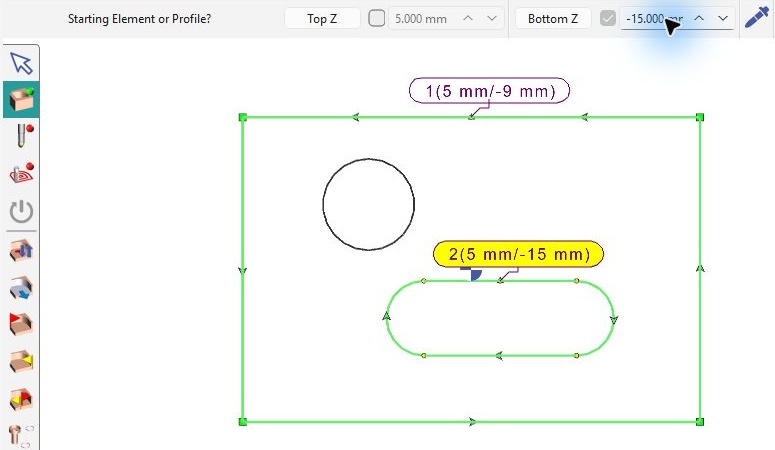Click the eyedropper pick icon
The height and width of the screenshot is (450, 775).
757,18
